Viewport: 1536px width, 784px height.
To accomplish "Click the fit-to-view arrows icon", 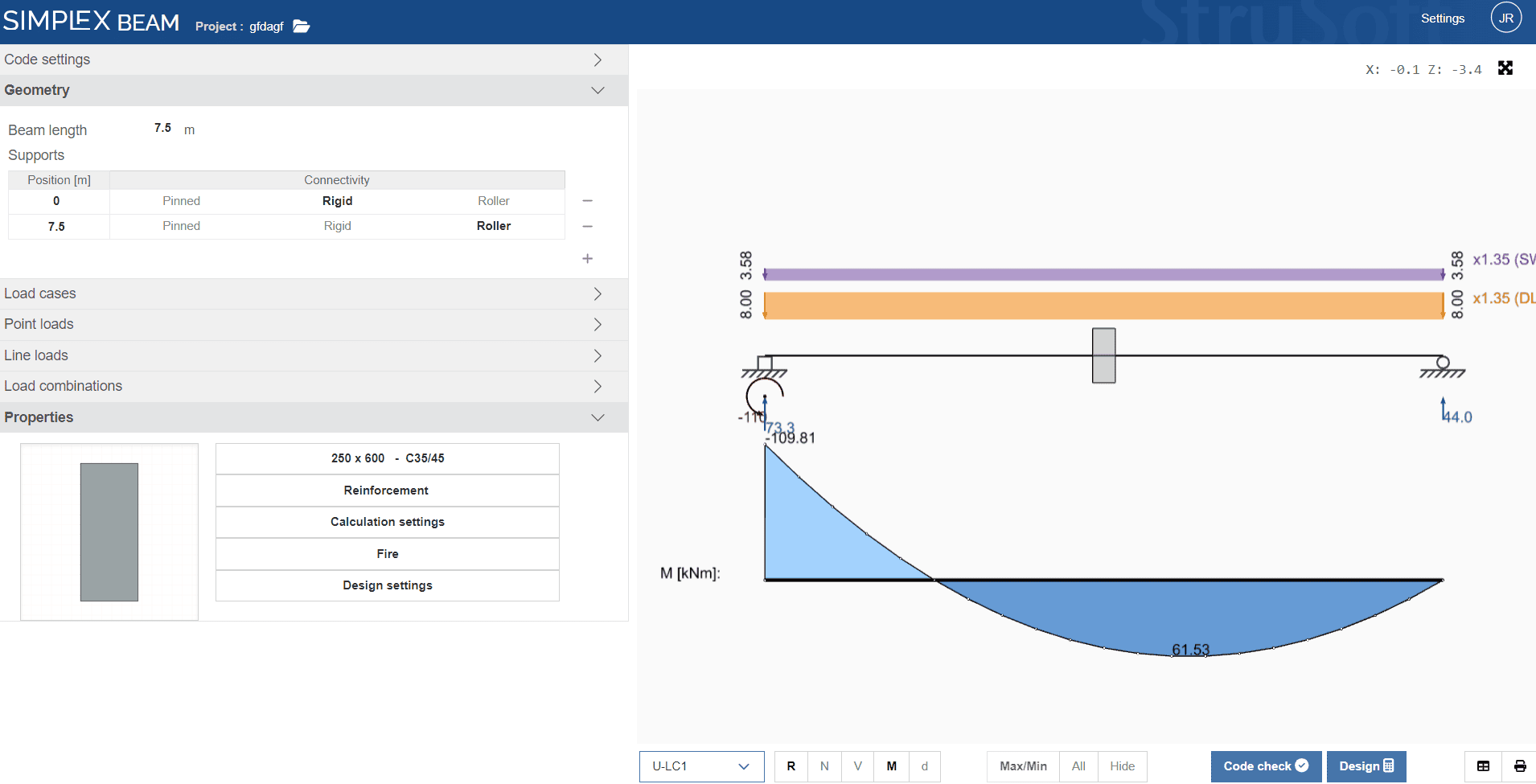I will [1505, 68].
